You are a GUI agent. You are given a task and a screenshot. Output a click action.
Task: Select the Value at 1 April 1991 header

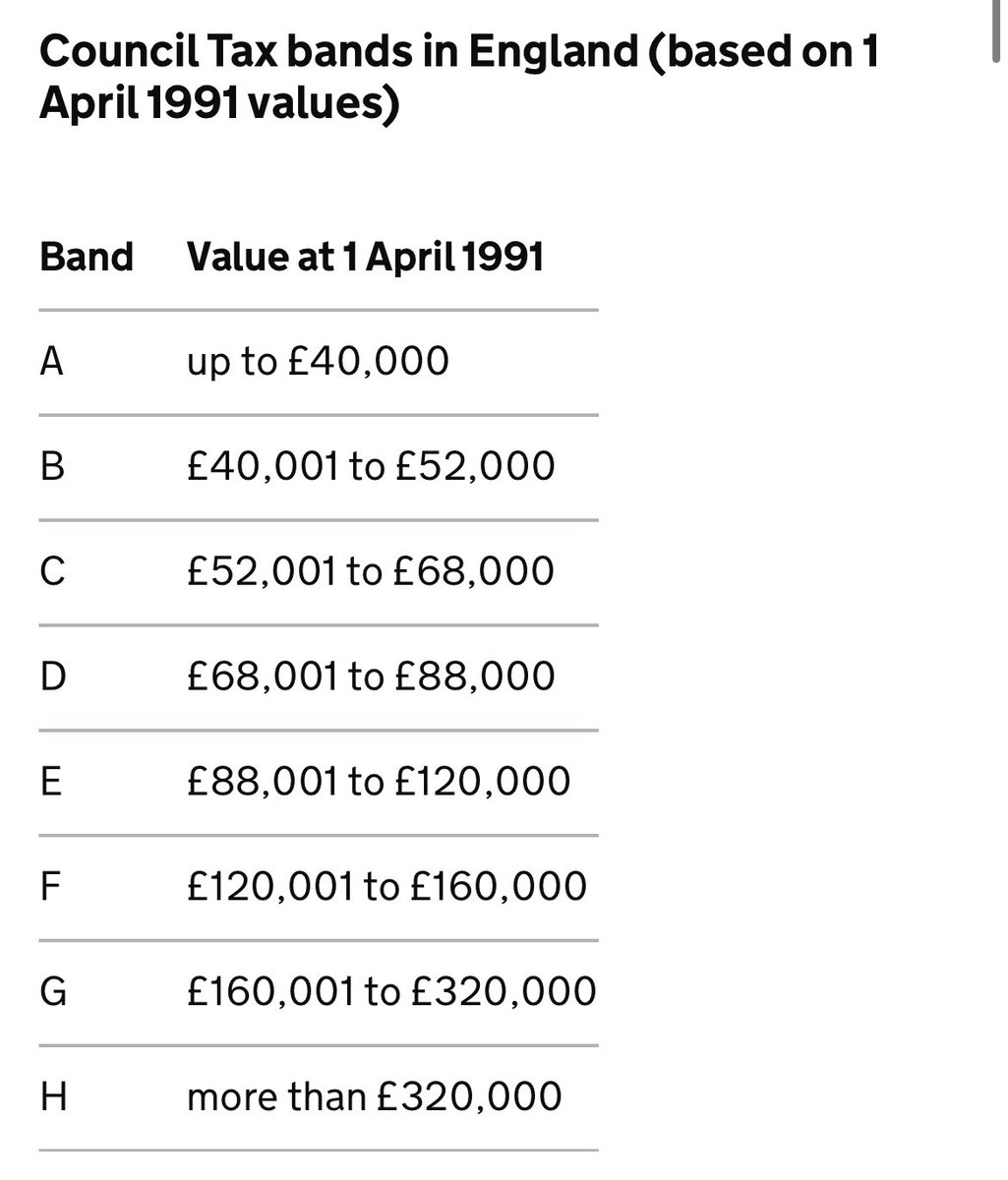point(365,257)
